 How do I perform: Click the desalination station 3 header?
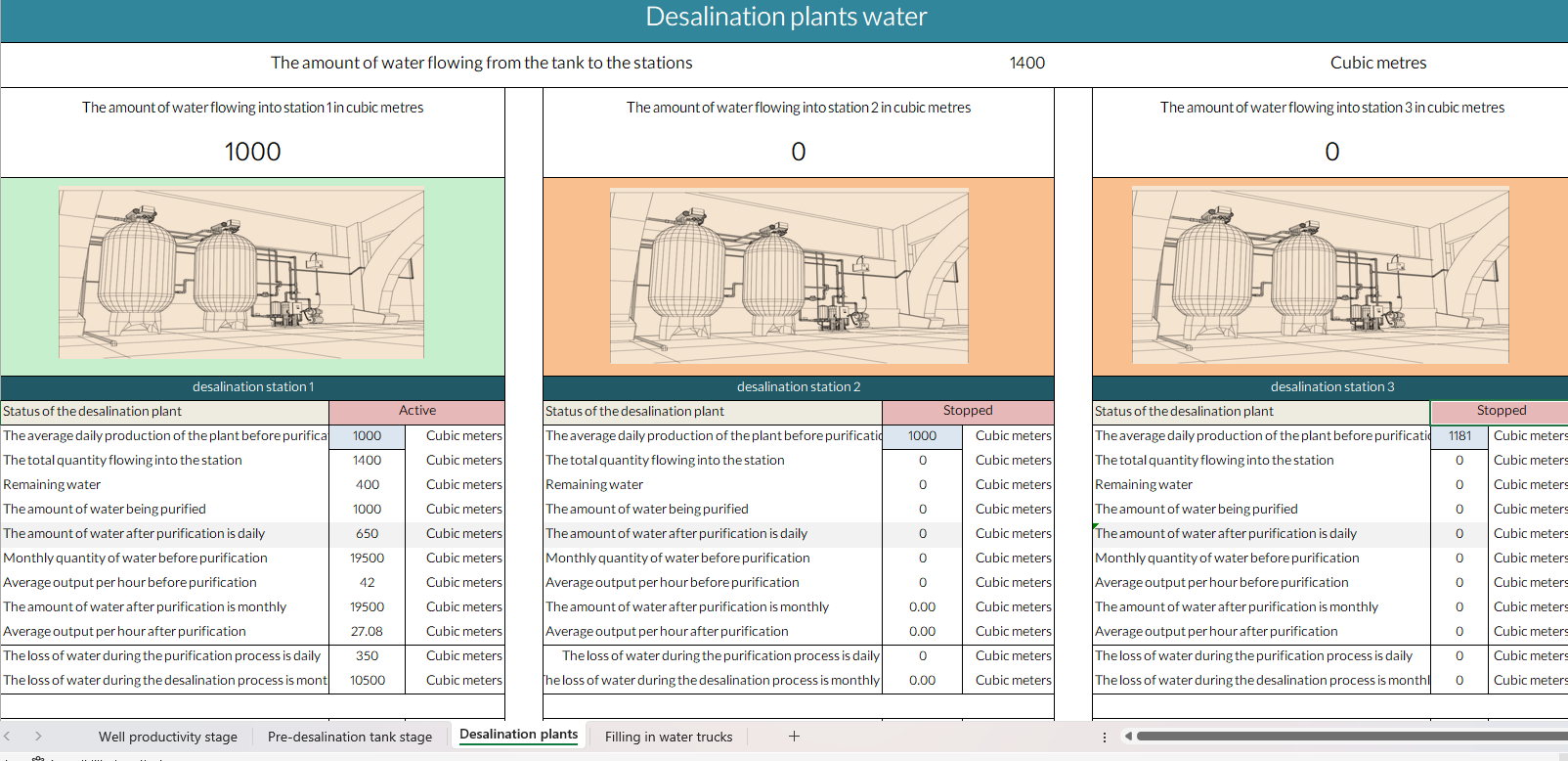pyautogui.click(x=1332, y=387)
